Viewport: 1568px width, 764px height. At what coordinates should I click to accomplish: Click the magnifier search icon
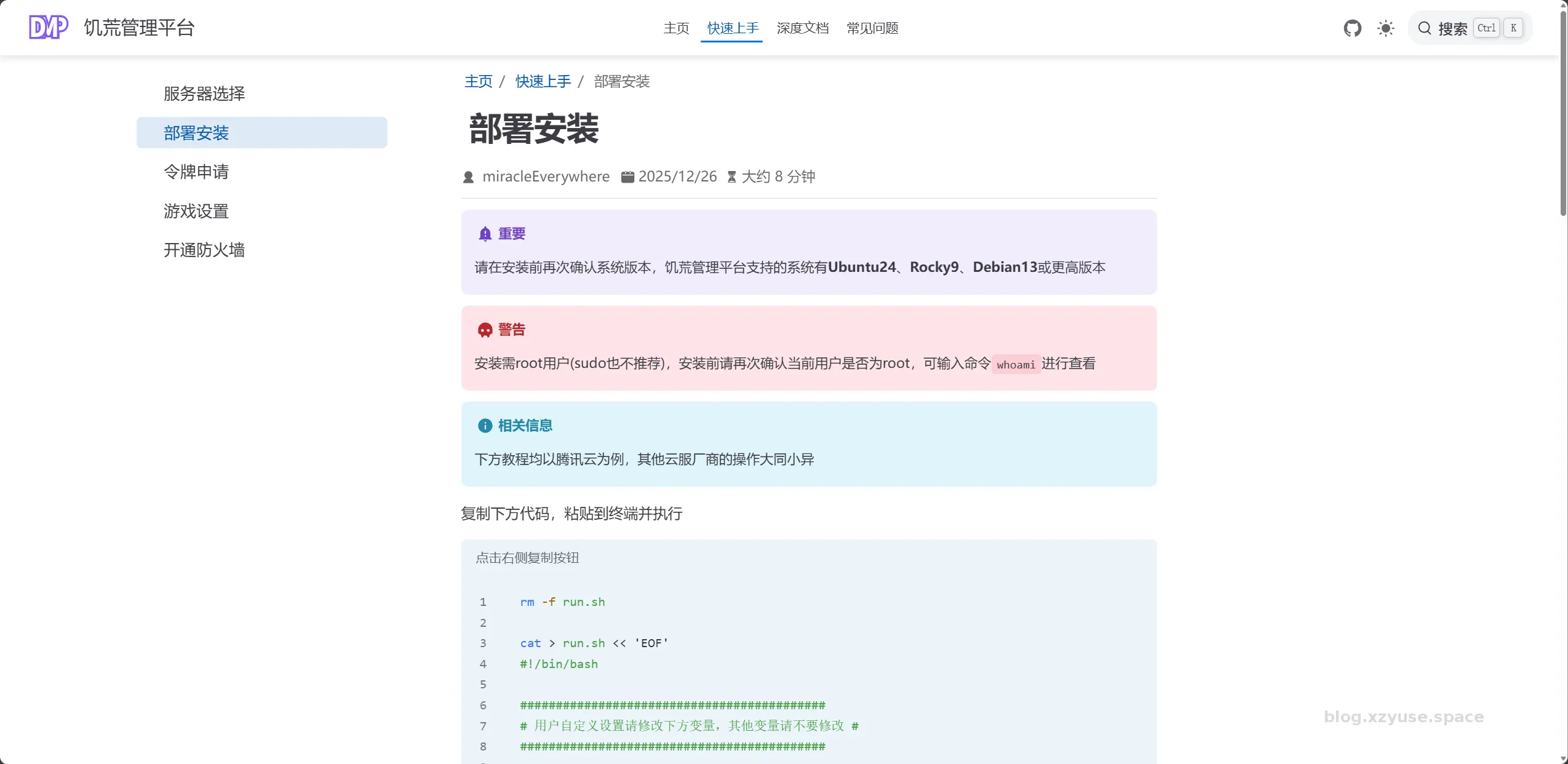1424,28
